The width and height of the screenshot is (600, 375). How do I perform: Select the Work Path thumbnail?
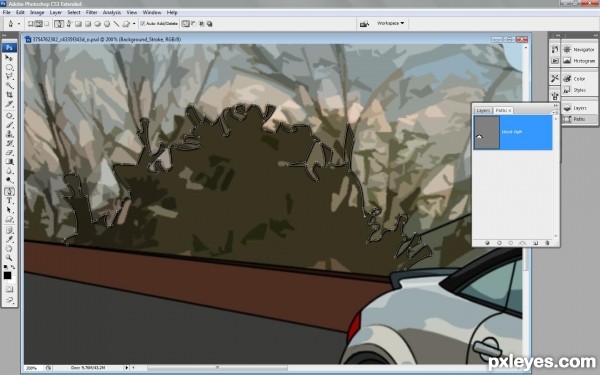[x=487, y=133]
